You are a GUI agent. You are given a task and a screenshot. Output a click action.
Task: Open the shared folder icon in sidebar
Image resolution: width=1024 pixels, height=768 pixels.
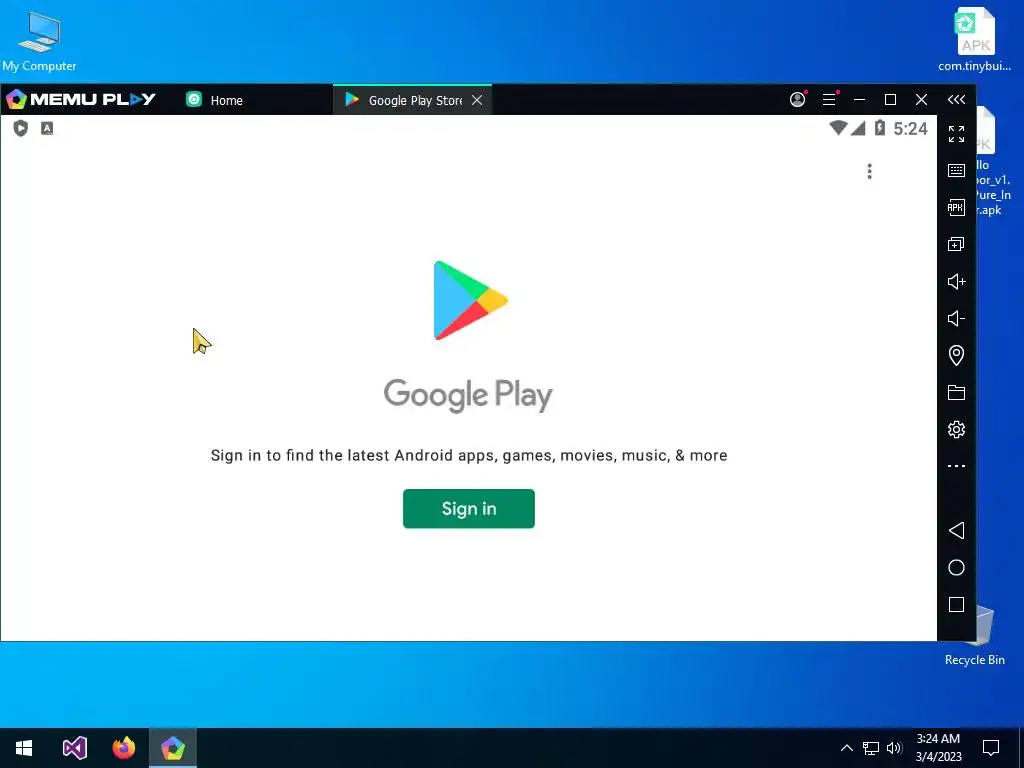[x=956, y=392]
